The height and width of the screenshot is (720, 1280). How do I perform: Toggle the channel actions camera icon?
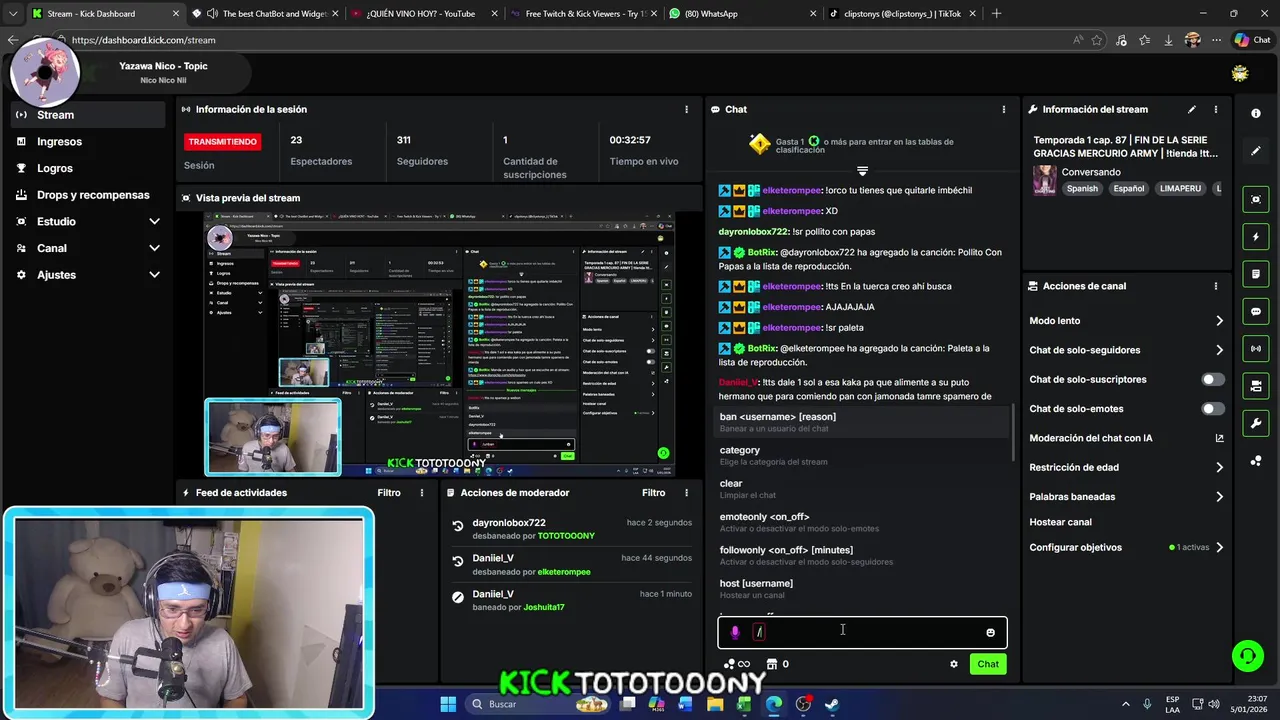[x=1256, y=386]
